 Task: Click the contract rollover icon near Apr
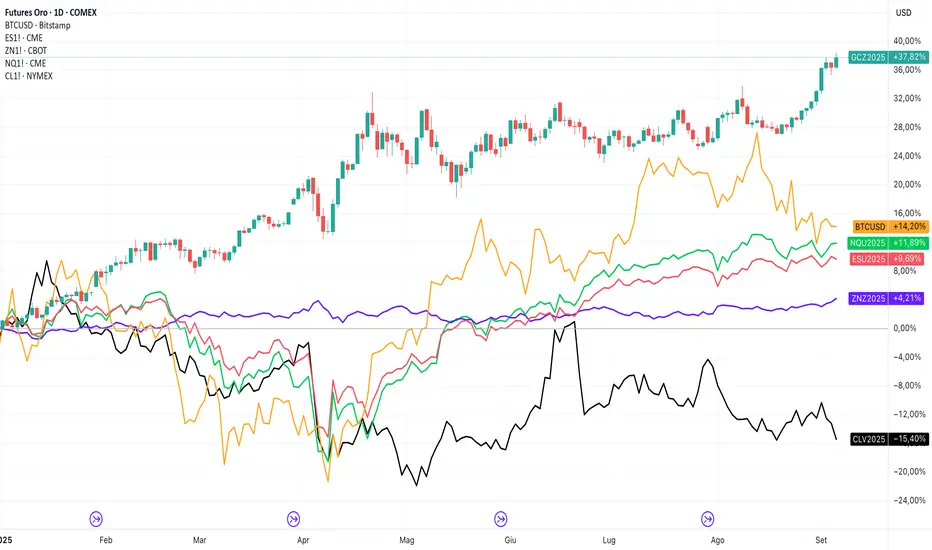[294, 518]
